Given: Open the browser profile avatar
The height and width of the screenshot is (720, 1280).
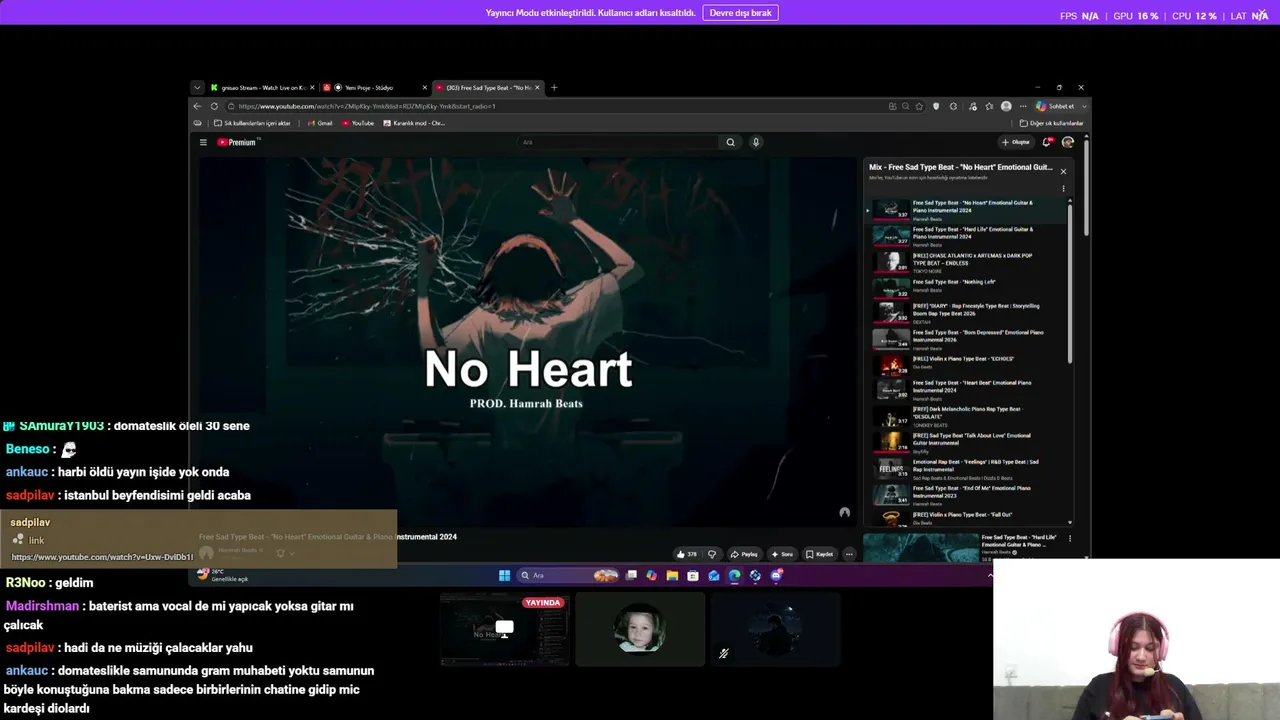Looking at the screenshot, I should [1006, 106].
